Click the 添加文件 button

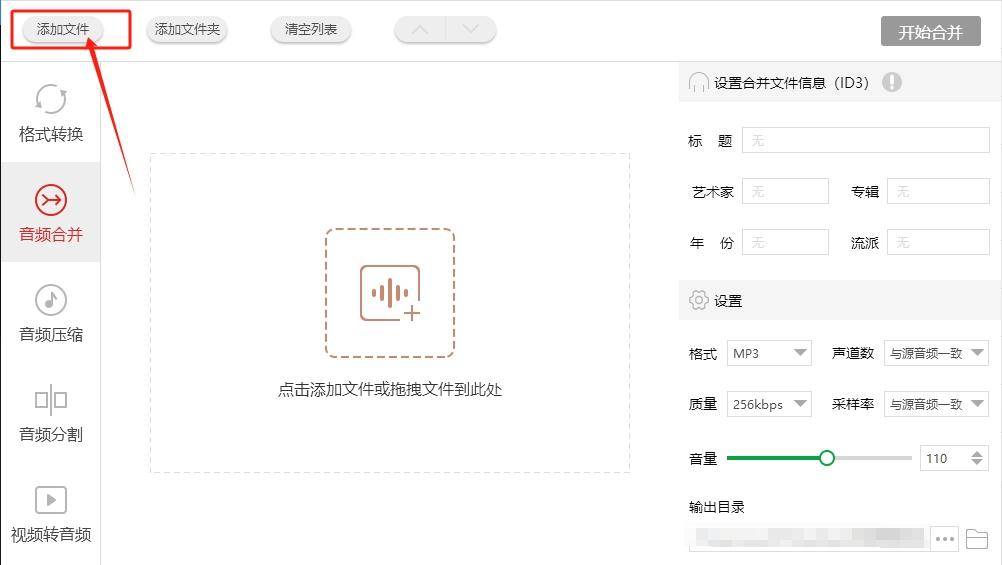(63, 30)
